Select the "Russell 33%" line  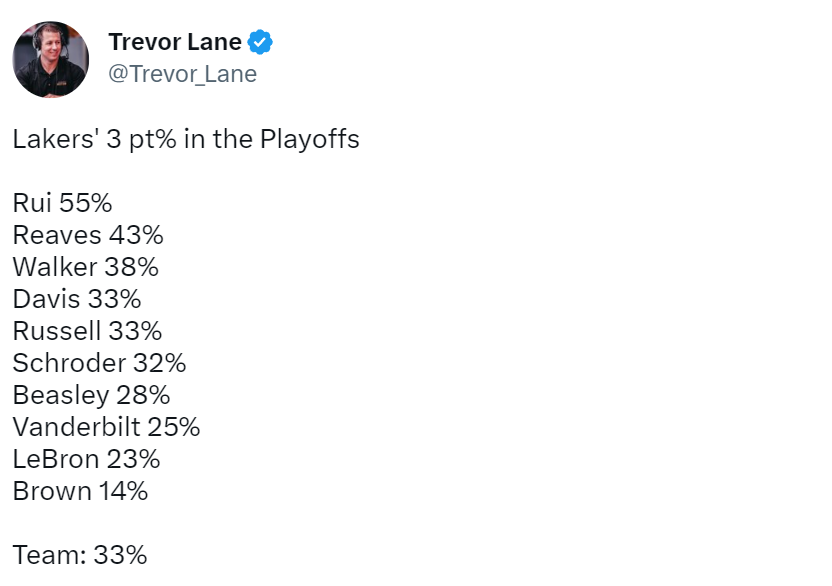[x=87, y=331]
